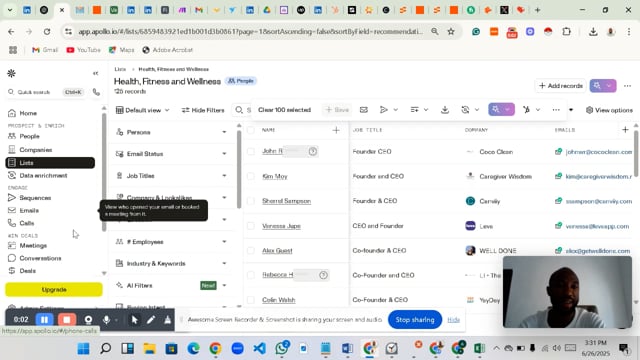Click the yellow Upgrade button
Viewport: 640px width, 360px height.
point(54,289)
